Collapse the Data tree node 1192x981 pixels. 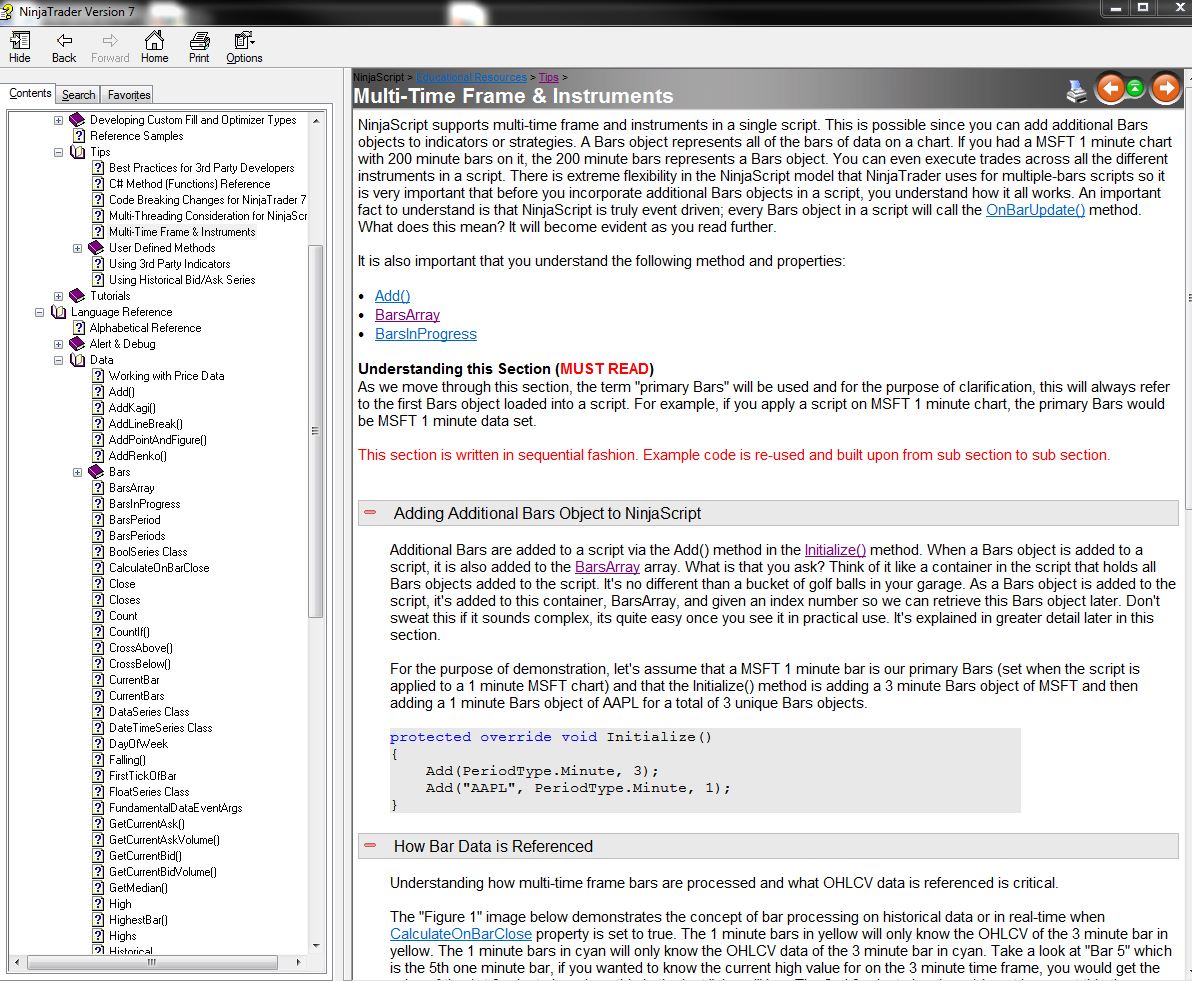(x=59, y=360)
